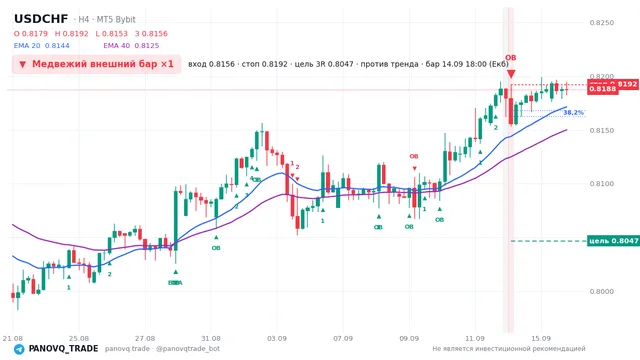Click the 38,2% retracement label
Screen dimensions: 640x360
pos(573,112)
